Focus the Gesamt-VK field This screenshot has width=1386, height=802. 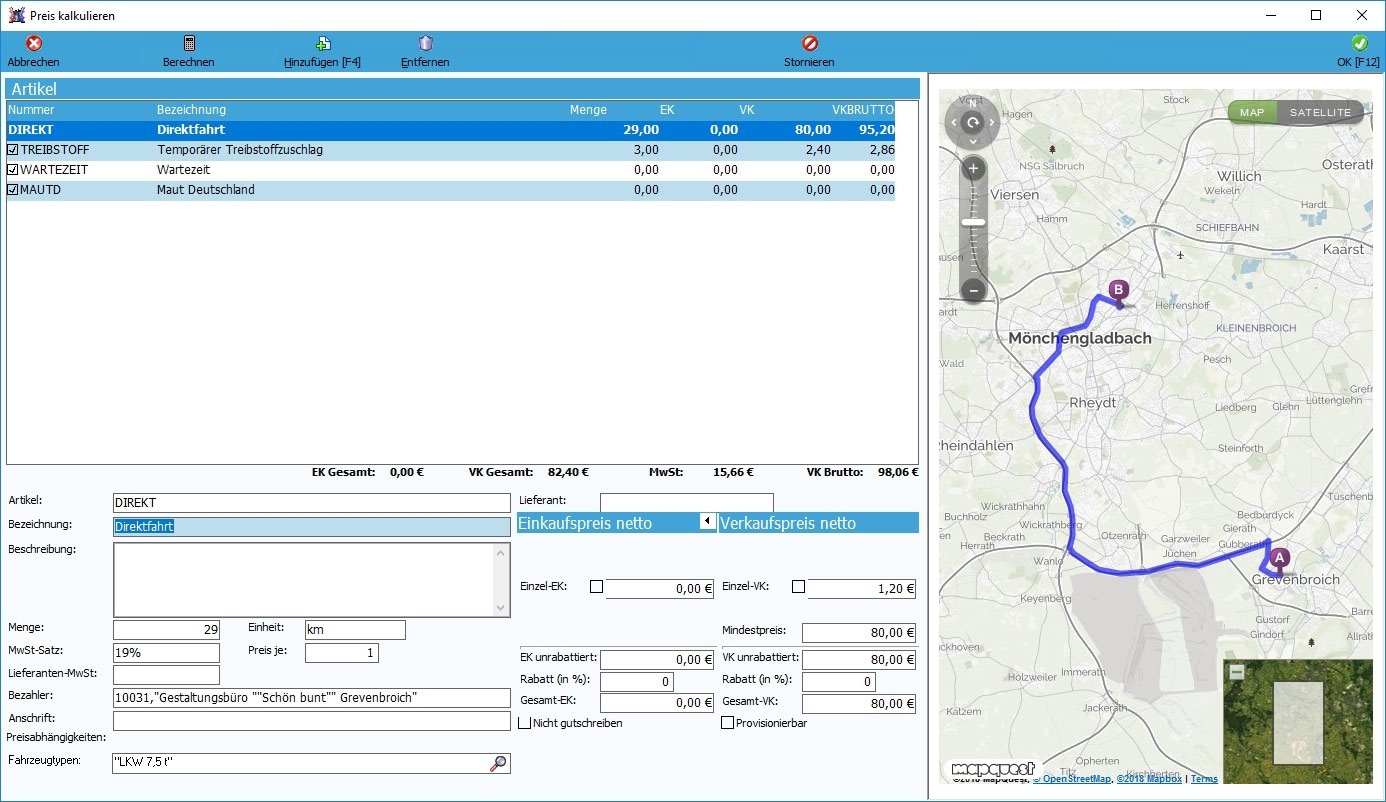[859, 703]
